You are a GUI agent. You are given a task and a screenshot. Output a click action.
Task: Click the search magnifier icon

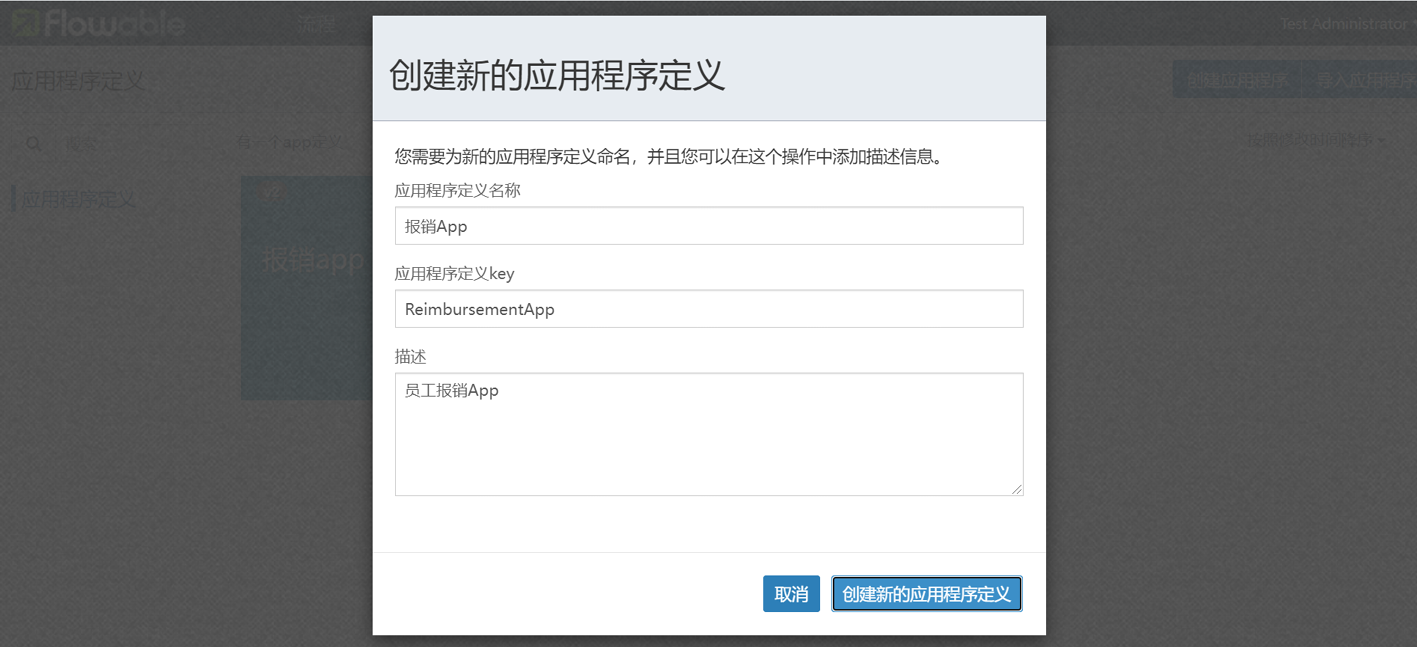pyautogui.click(x=34, y=143)
